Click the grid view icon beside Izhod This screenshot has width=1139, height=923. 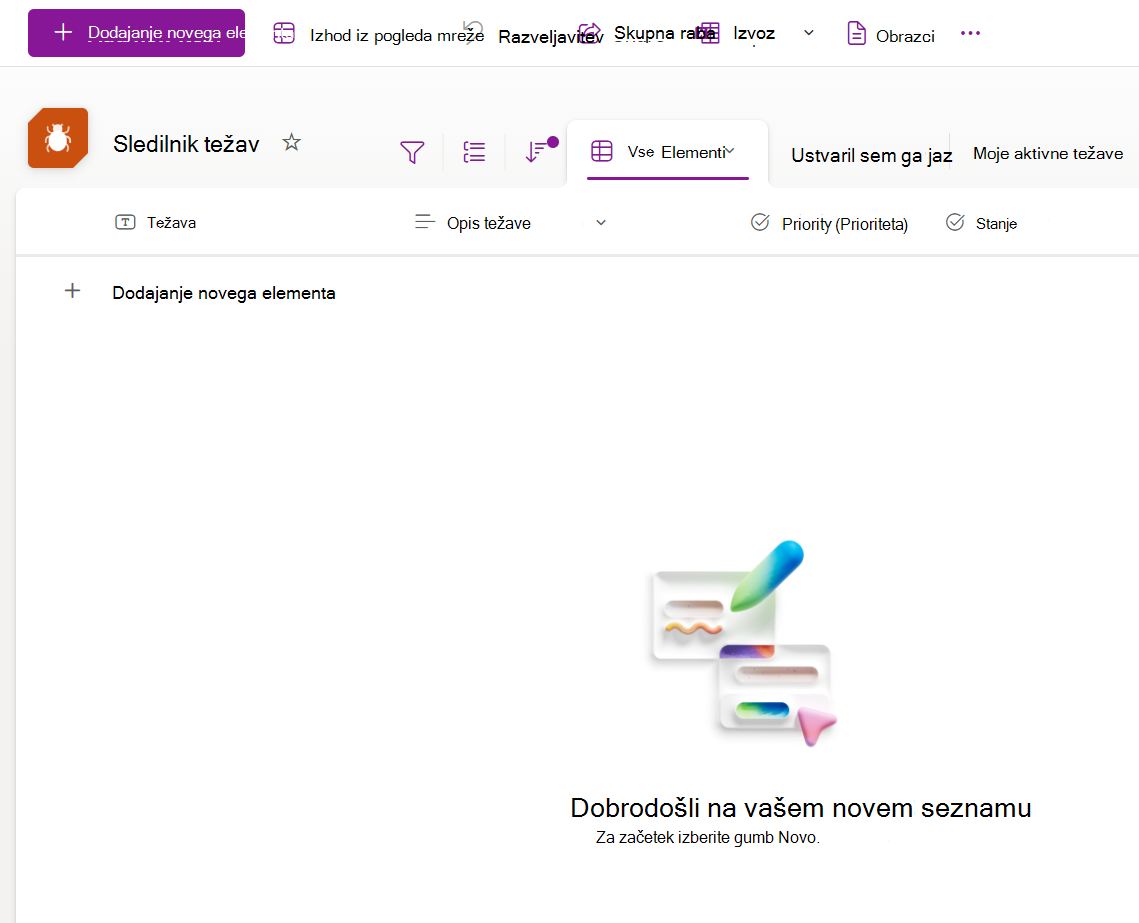coord(284,33)
